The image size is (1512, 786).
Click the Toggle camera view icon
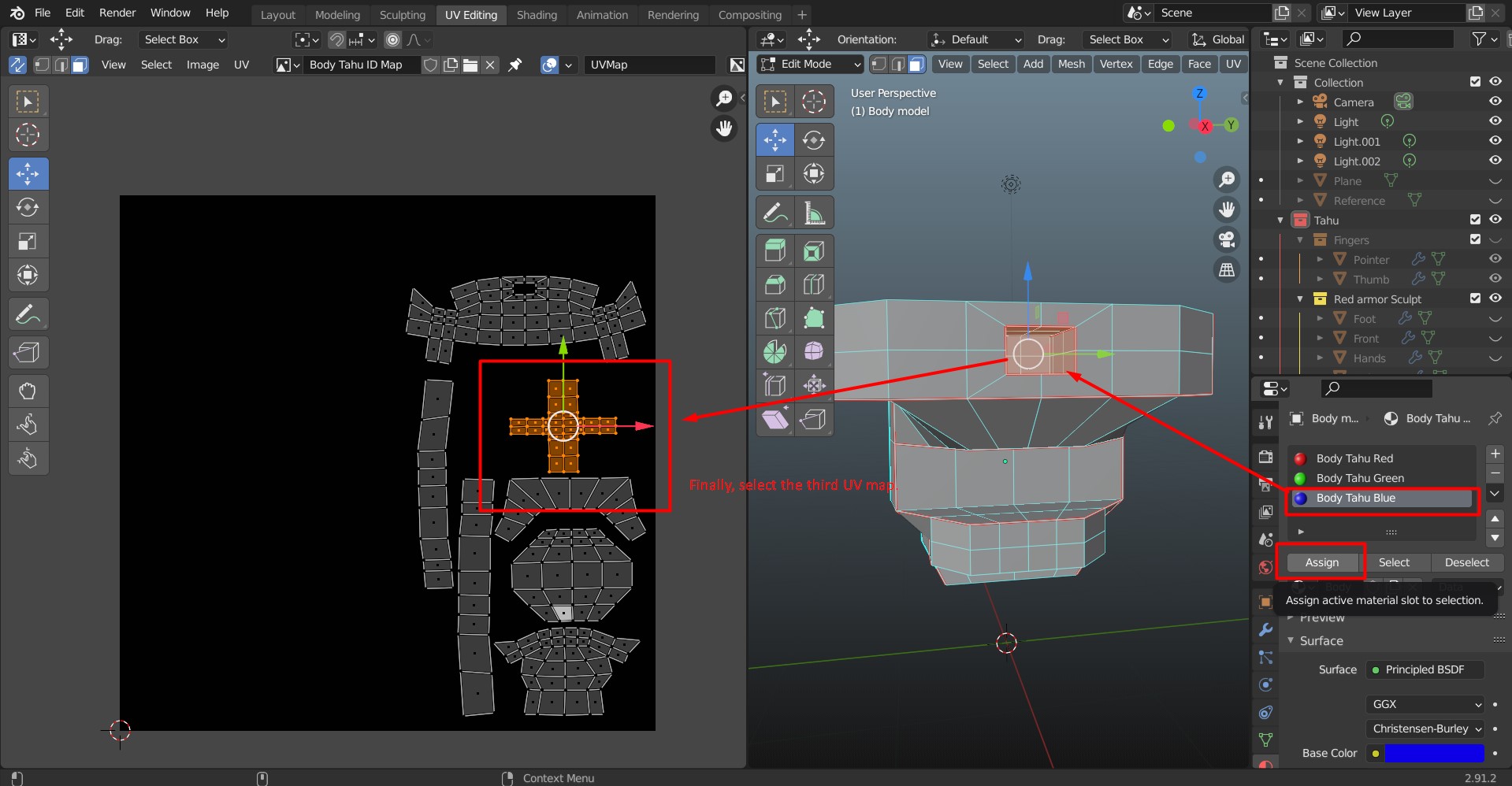(x=1227, y=239)
